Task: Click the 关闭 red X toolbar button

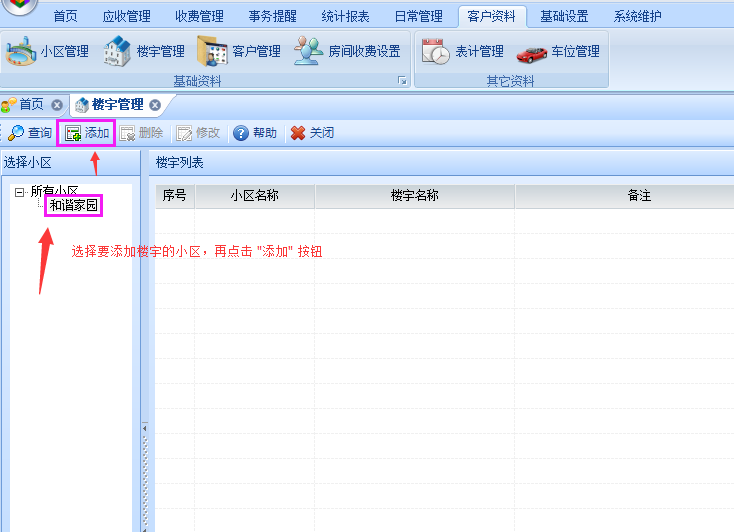Action: (x=312, y=133)
